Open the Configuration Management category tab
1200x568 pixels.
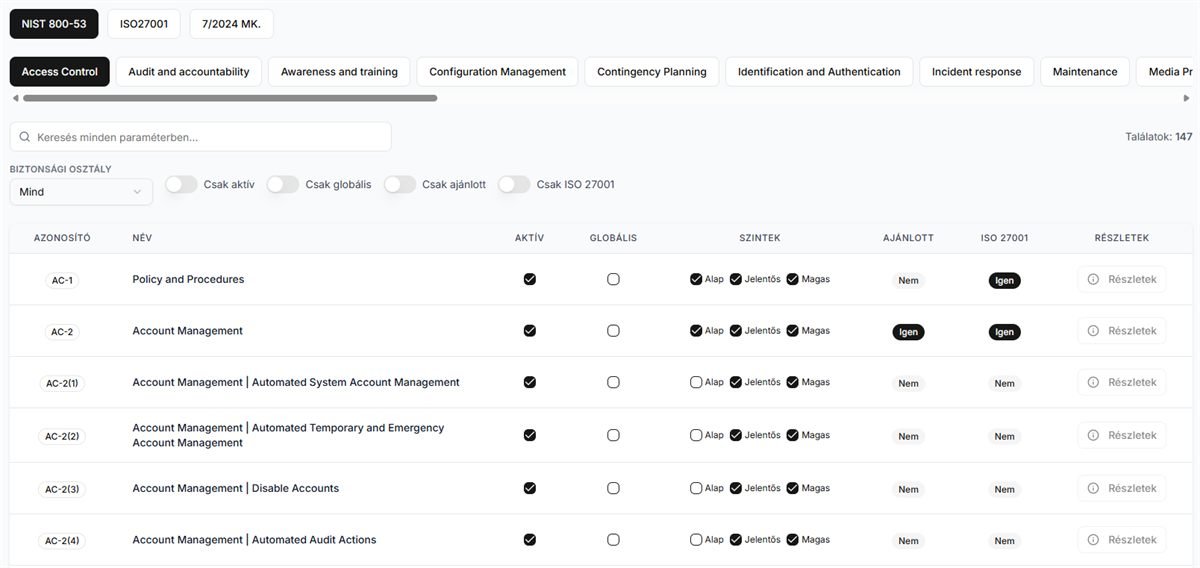coord(497,72)
